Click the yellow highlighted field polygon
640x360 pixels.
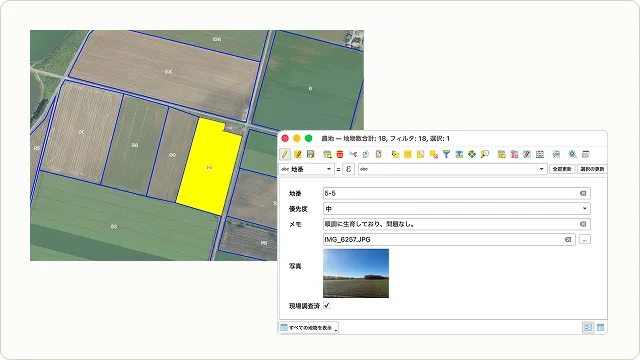[208, 167]
